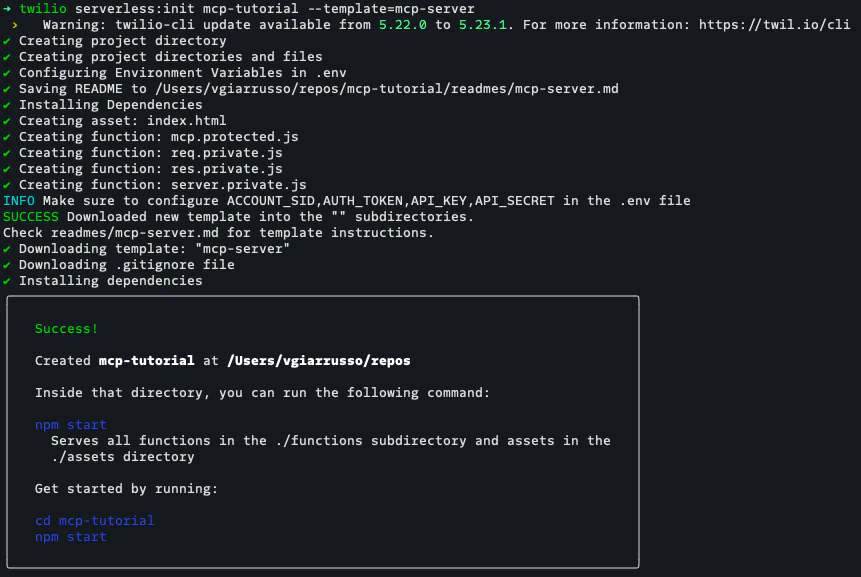Screen dimensions: 861x577
Task: Click the checkmark beside lowercase Installing dependencies
Action: click(x=7, y=281)
